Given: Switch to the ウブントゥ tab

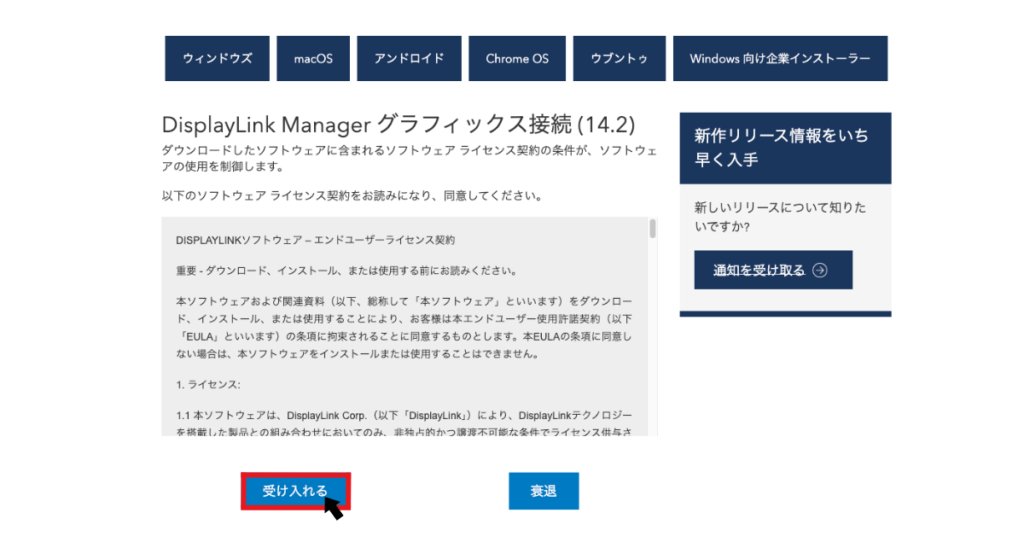Looking at the screenshot, I should (619, 59).
